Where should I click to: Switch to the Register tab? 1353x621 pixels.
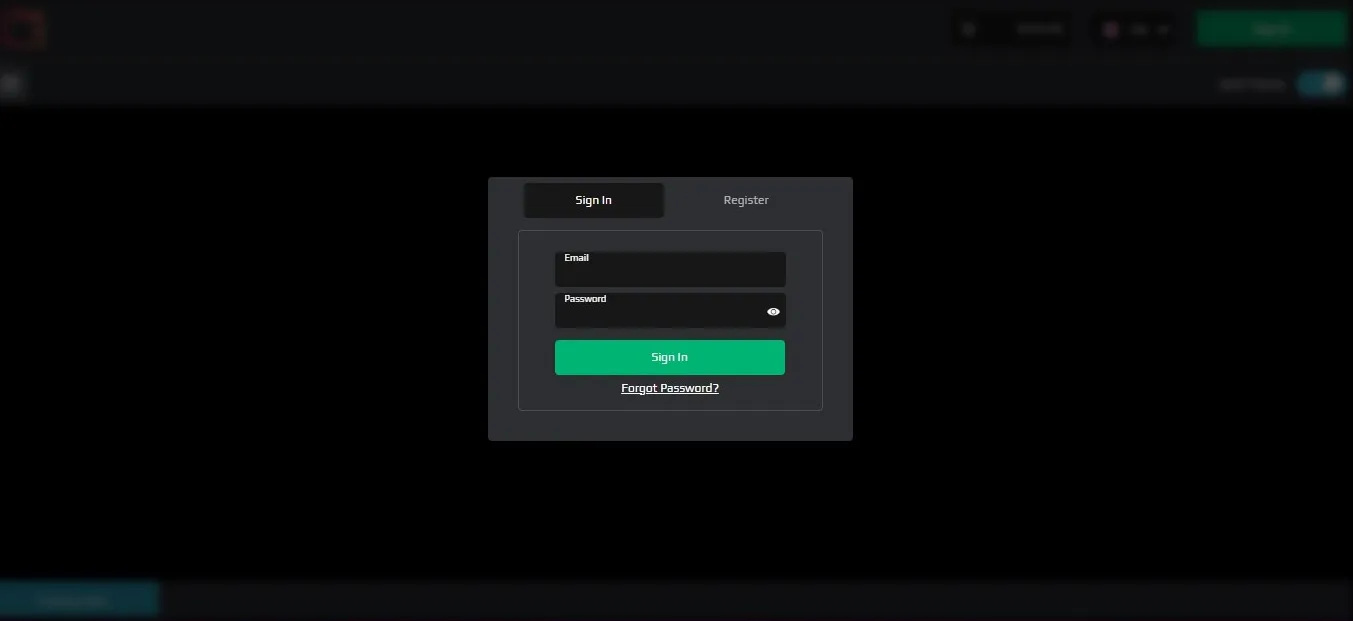coord(746,200)
